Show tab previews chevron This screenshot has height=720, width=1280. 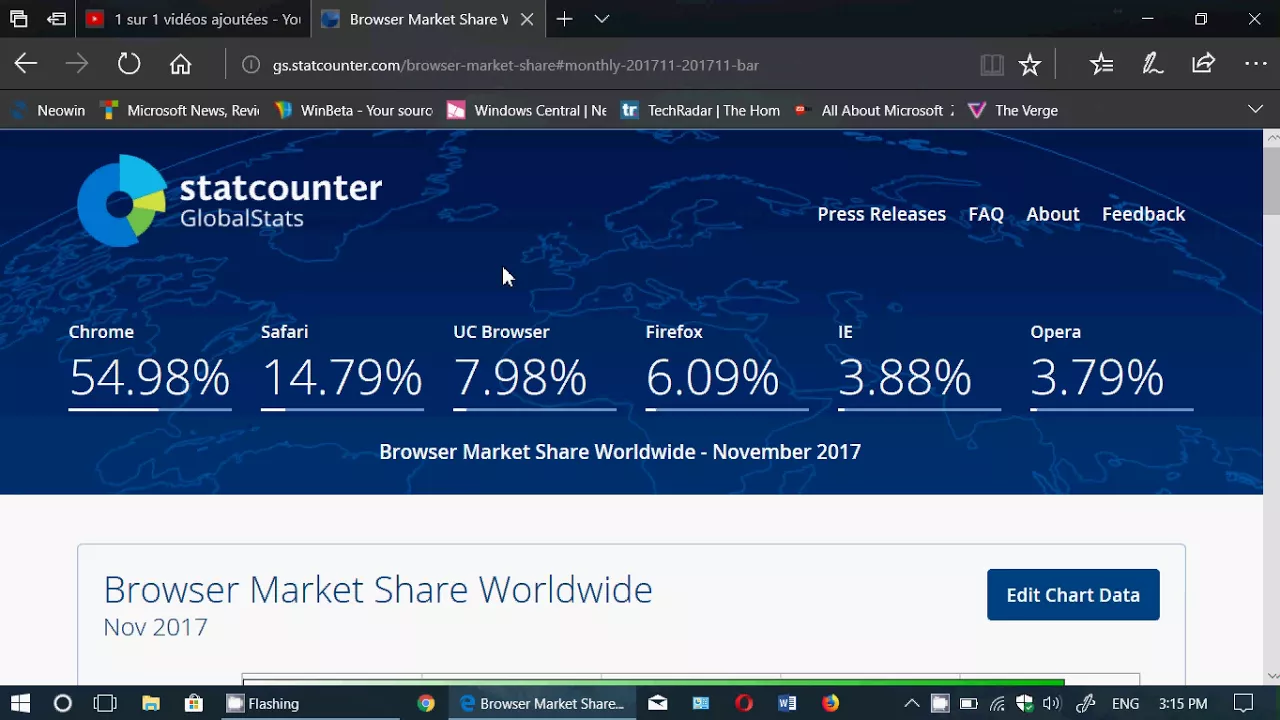(x=601, y=19)
